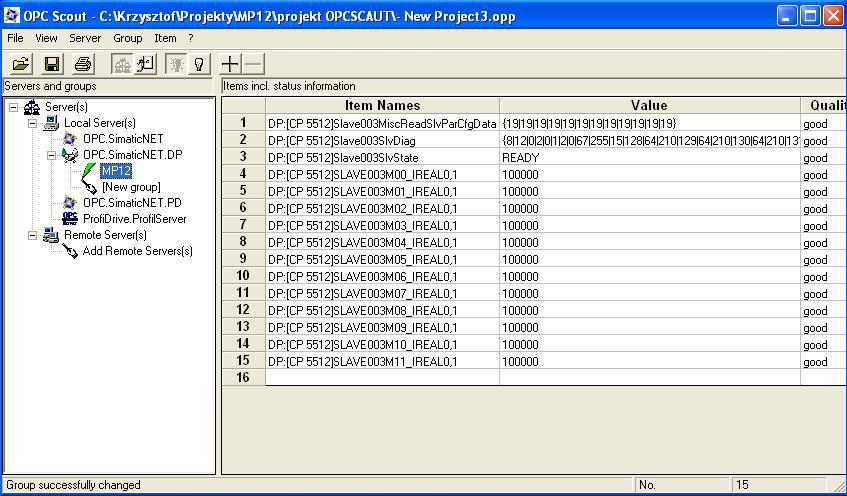The height and width of the screenshot is (496, 847).
Task: Click the greyed lit lightbulb toolbar icon
Action: click(176, 64)
